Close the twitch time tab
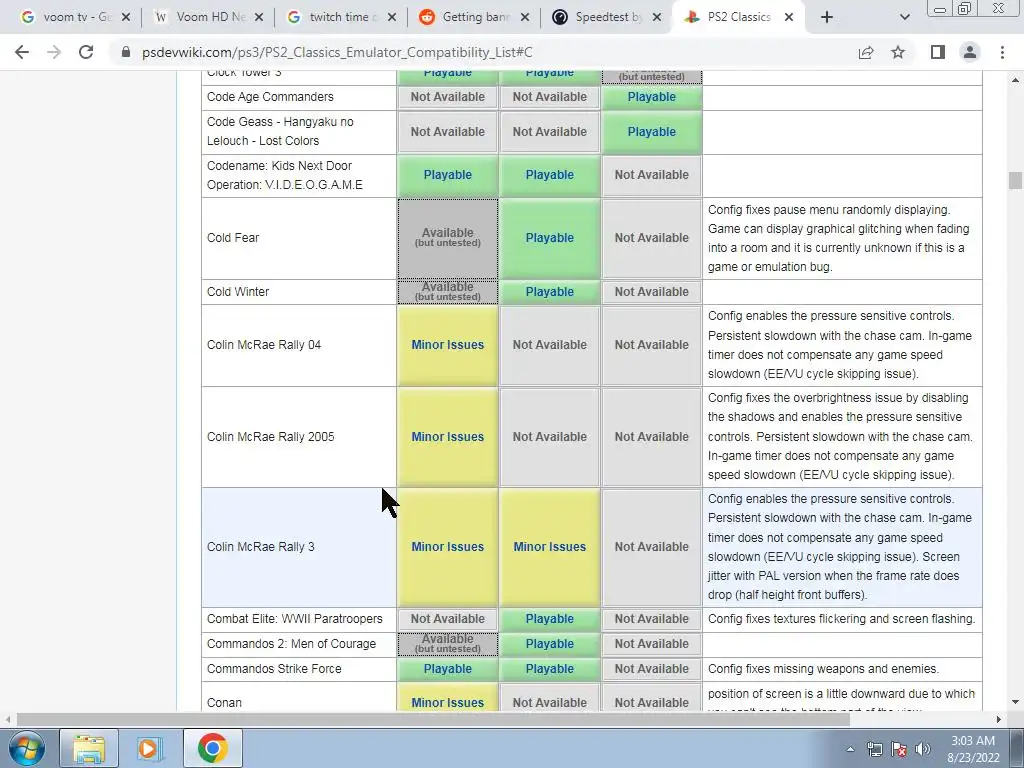This screenshot has height=768, width=1024. tap(392, 18)
